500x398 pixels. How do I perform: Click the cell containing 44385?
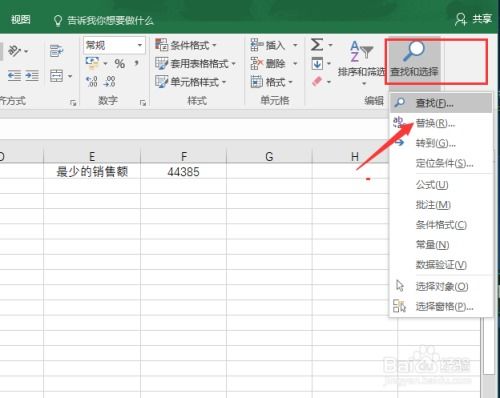183,171
